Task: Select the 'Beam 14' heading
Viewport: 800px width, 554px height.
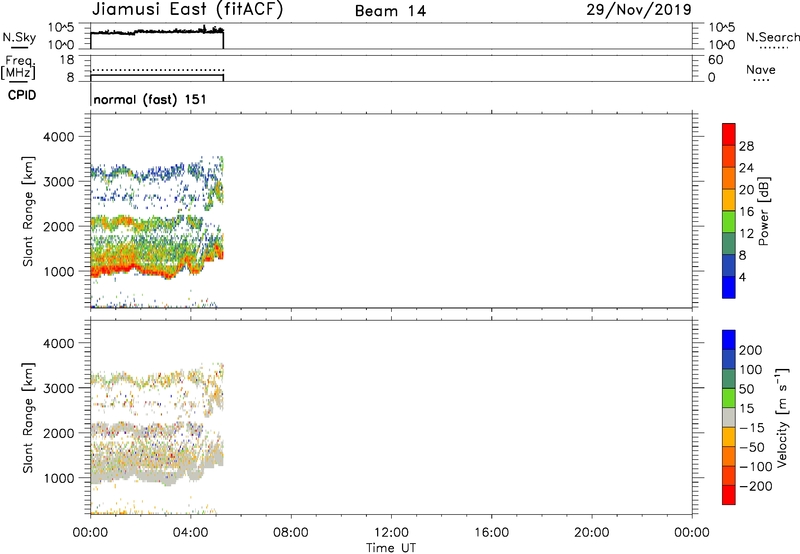Action: (x=390, y=11)
